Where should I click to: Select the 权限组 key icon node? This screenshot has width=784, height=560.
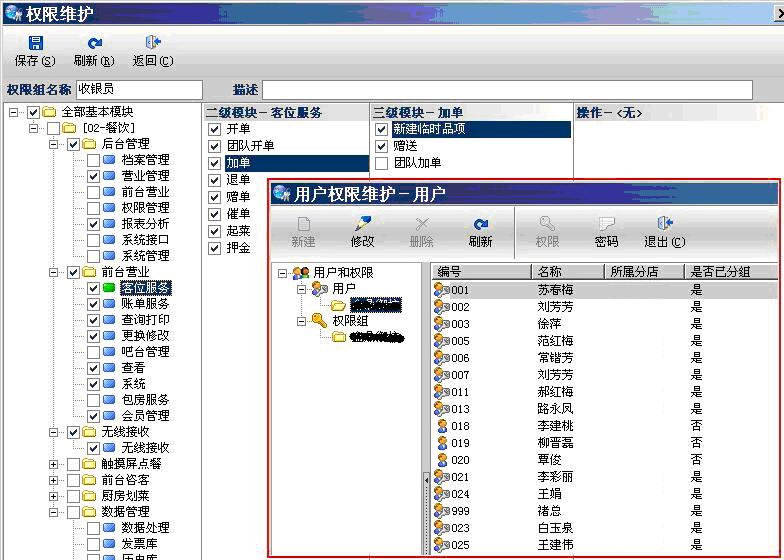pyautogui.click(x=319, y=321)
